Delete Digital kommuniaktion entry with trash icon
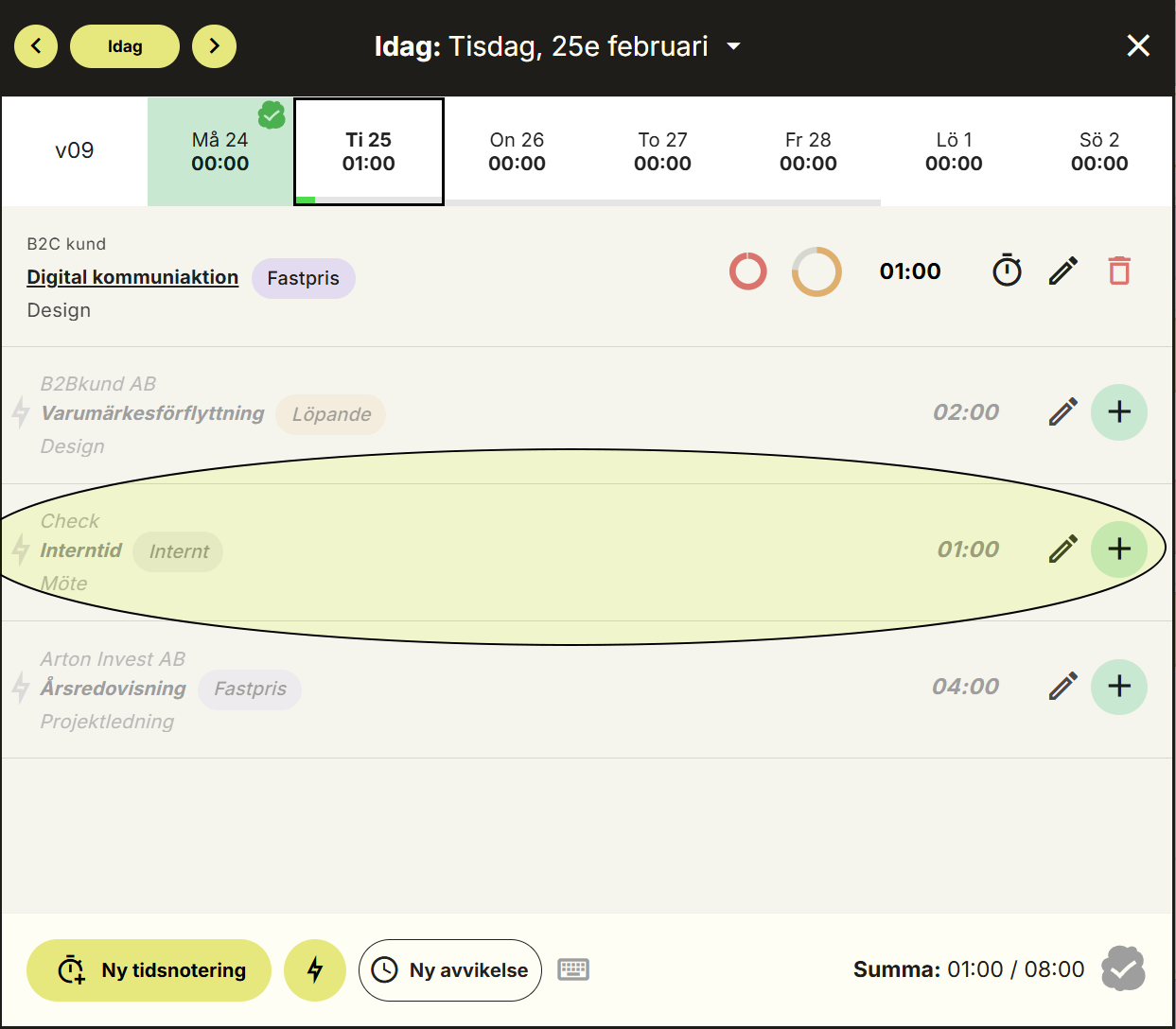 (1119, 270)
